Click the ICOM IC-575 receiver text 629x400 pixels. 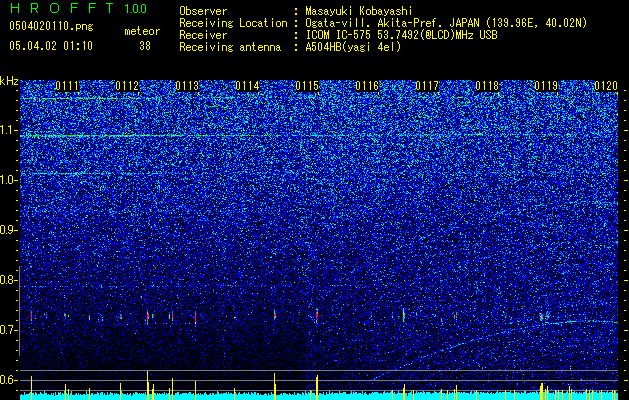click(401, 35)
